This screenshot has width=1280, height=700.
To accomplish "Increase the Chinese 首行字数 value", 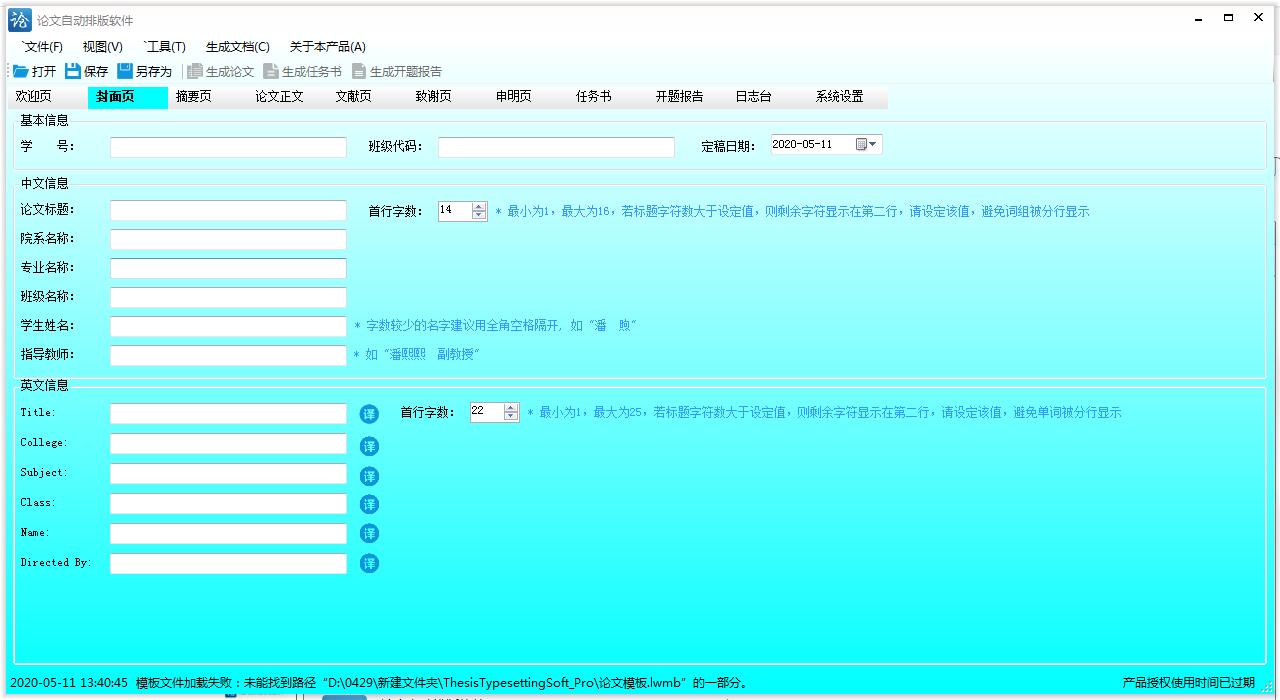I will pos(479,207).
